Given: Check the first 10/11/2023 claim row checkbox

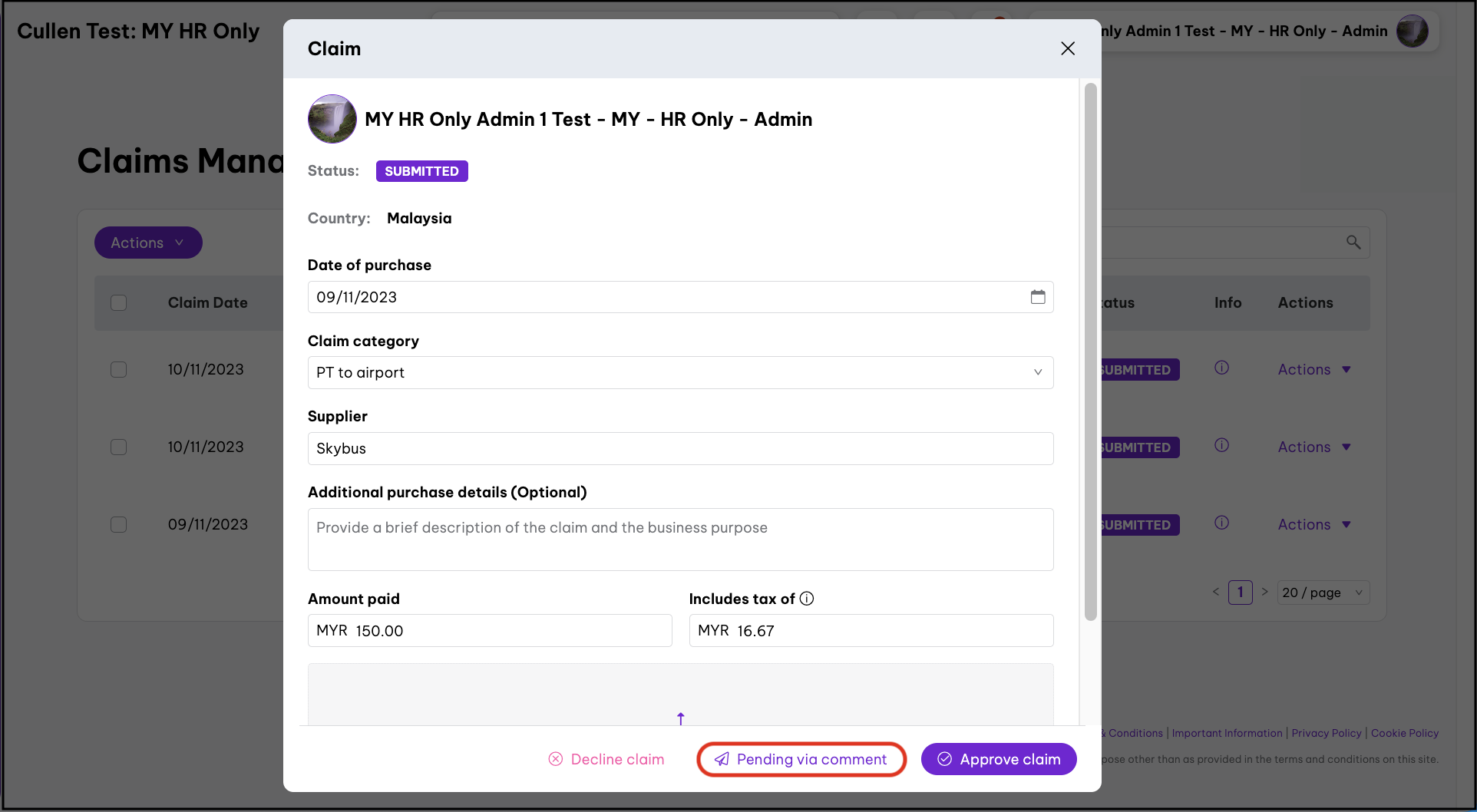Looking at the screenshot, I should (x=119, y=370).
